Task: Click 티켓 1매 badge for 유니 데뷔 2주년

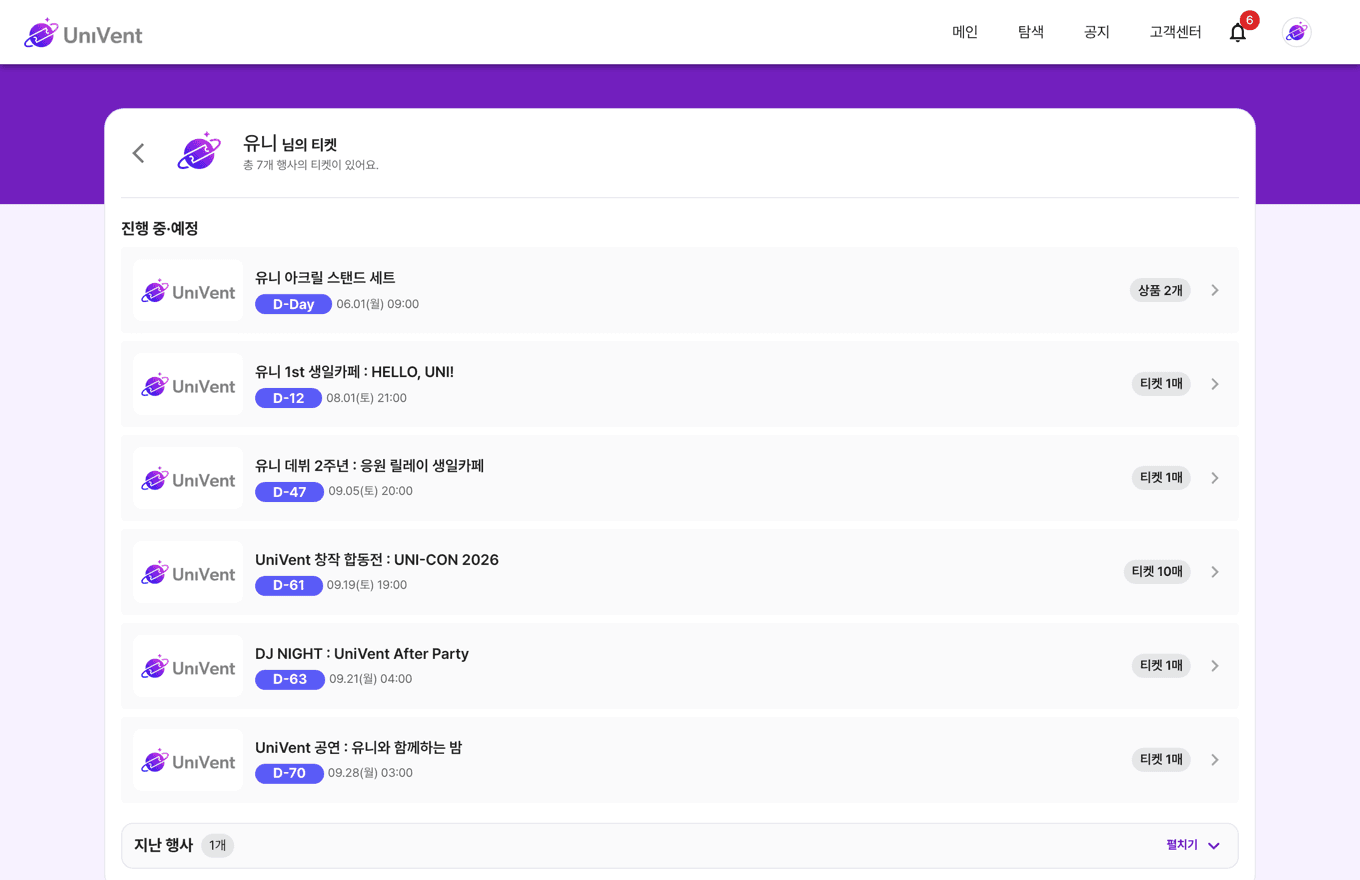Action: (1161, 478)
